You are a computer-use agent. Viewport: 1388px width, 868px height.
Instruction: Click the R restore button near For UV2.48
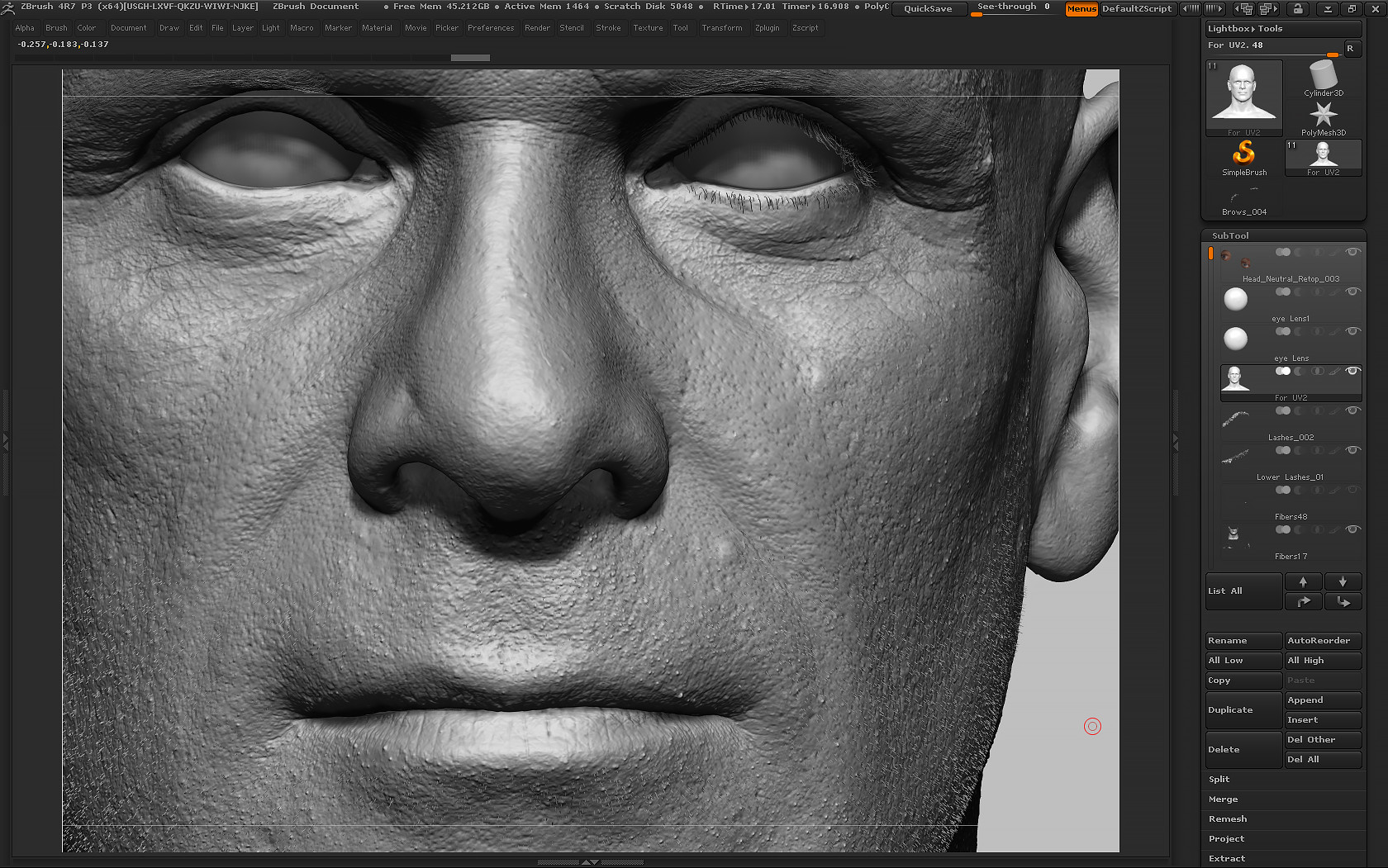tap(1352, 48)
